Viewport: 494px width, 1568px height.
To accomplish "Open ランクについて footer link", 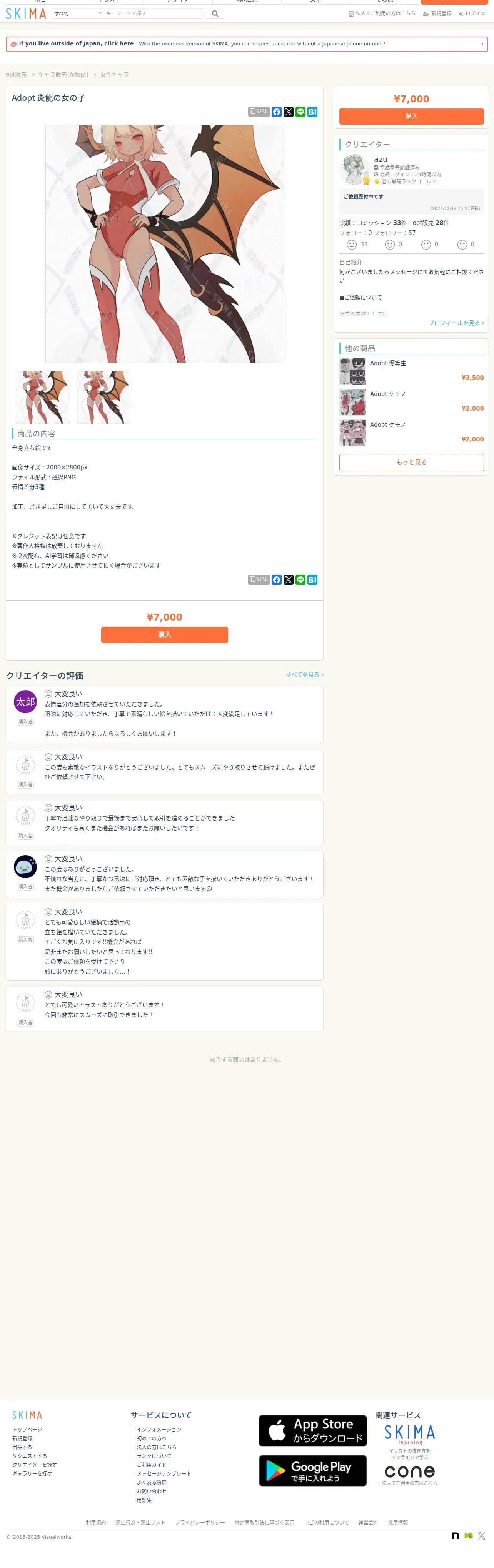I will 154,1456.
